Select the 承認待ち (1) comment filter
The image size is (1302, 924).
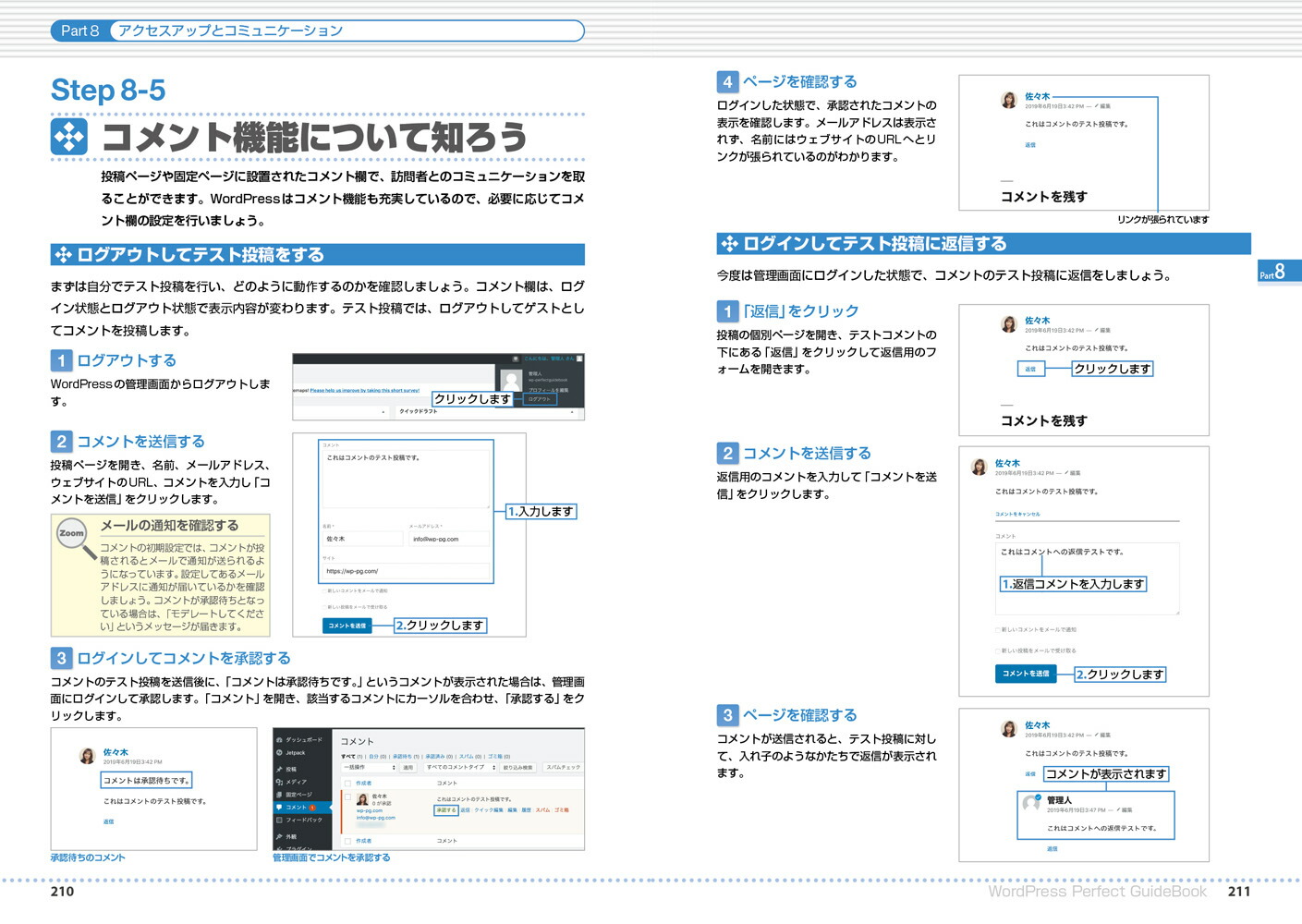pyautogui.click(x=406, y=757)
